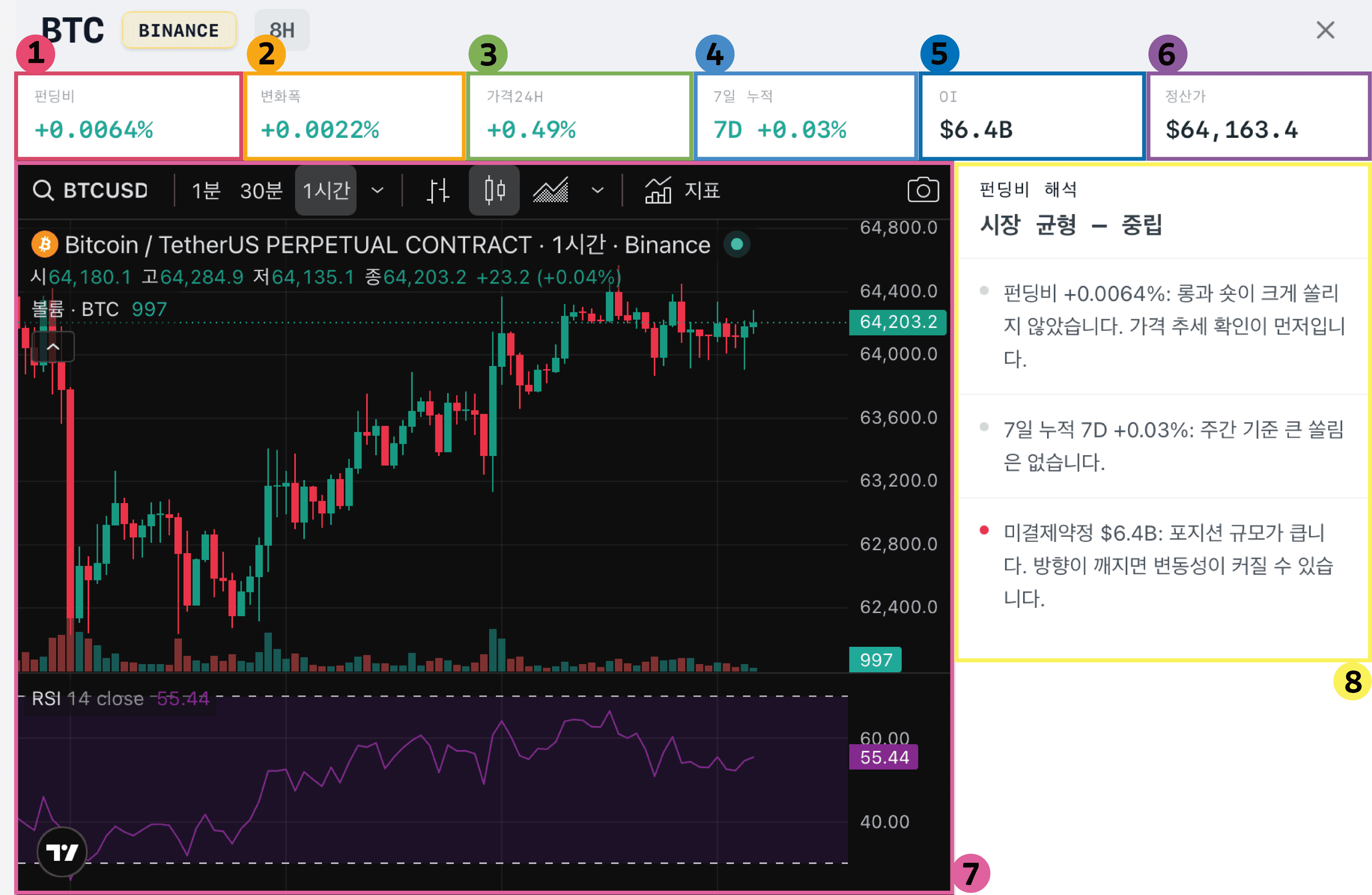Click the 62,400.0 price axis label
This screenshot has height=895, width=1372.
[x=898, y=607]
